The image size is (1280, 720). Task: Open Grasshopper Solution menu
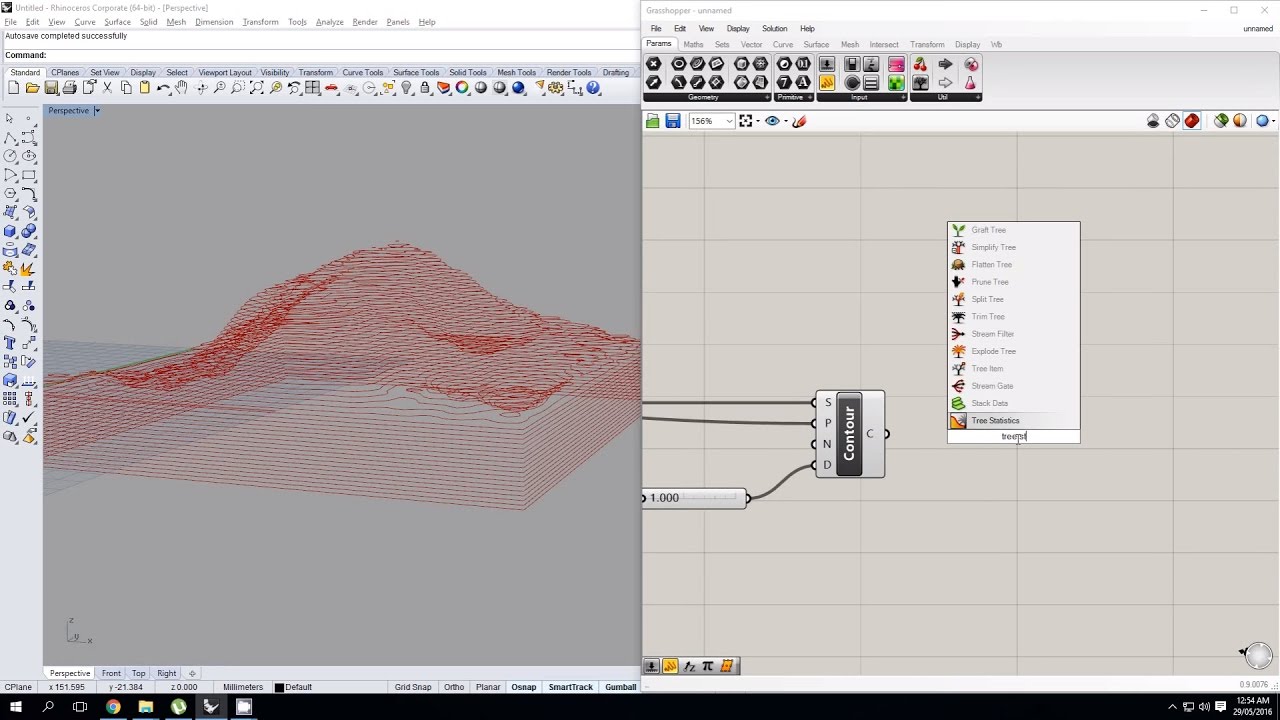click(x=774, y=28)
